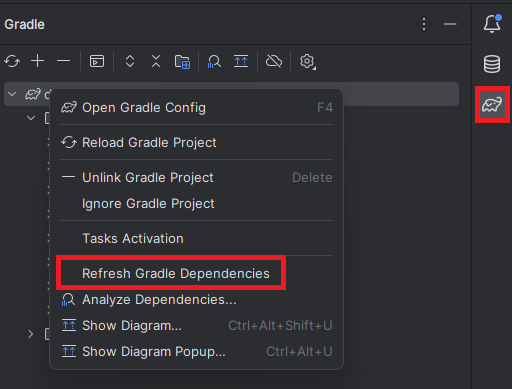
Task: Open the Execute Gradle Task icon
Action: pyautogui.click(x=97, y=61)
